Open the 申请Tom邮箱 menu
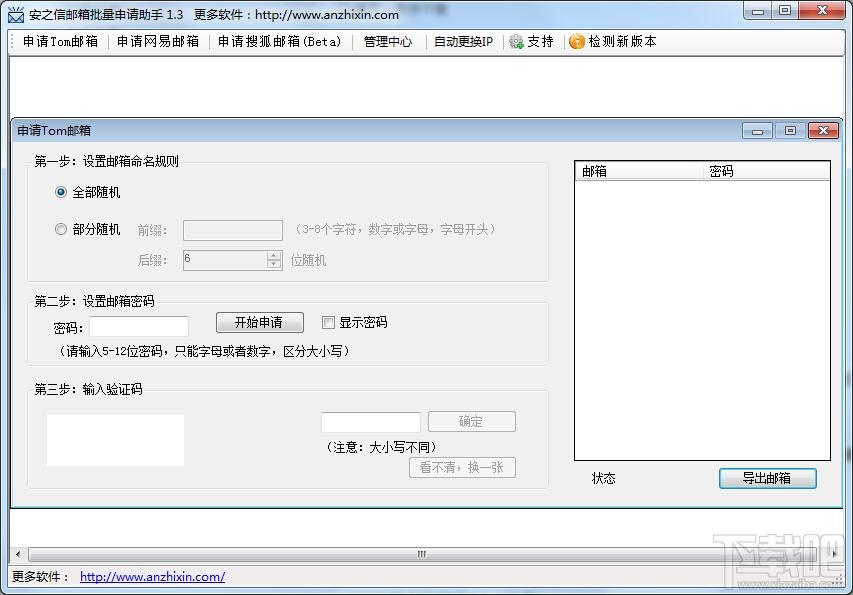The width and height of the screenshot is (853, 595). 60,41
